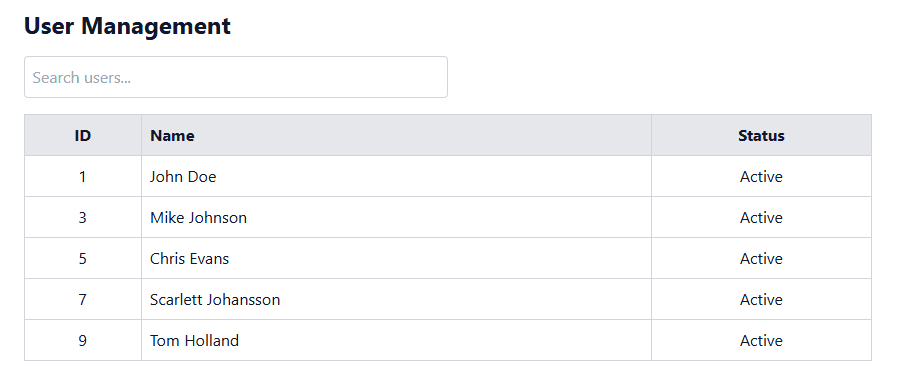Click the Search users input field
899x376 pixels.
[x=236, y=77]
